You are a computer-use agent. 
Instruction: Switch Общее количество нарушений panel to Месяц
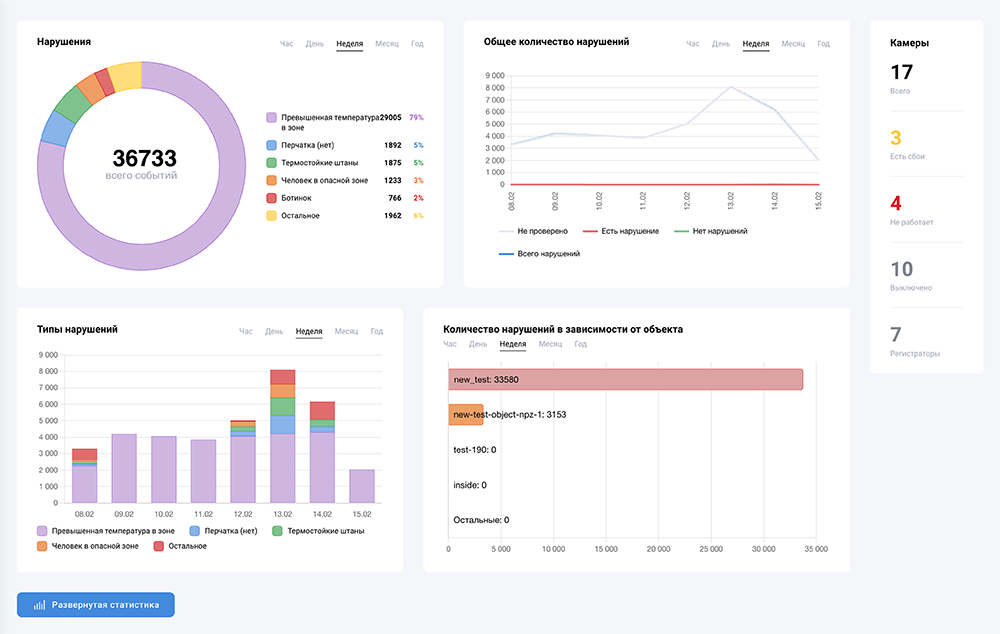pos(793,44)
